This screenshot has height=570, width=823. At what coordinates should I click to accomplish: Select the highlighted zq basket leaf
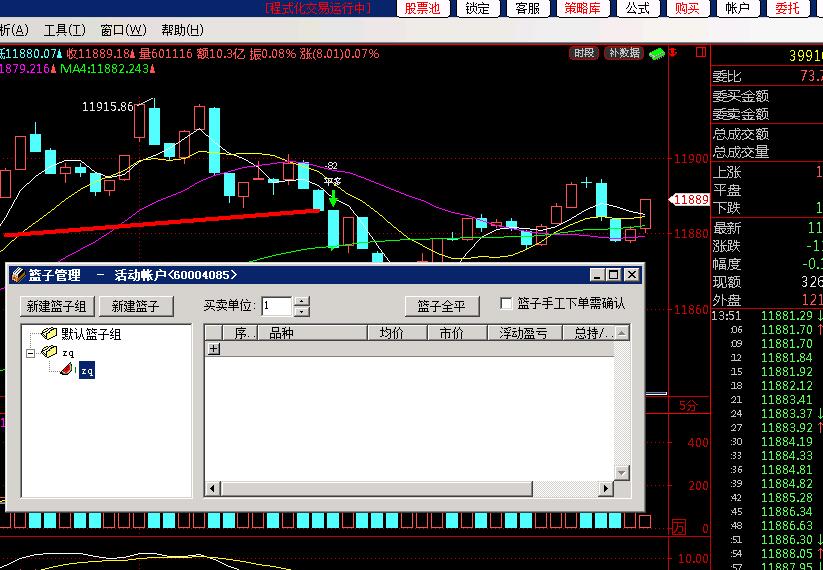point(87,371)
